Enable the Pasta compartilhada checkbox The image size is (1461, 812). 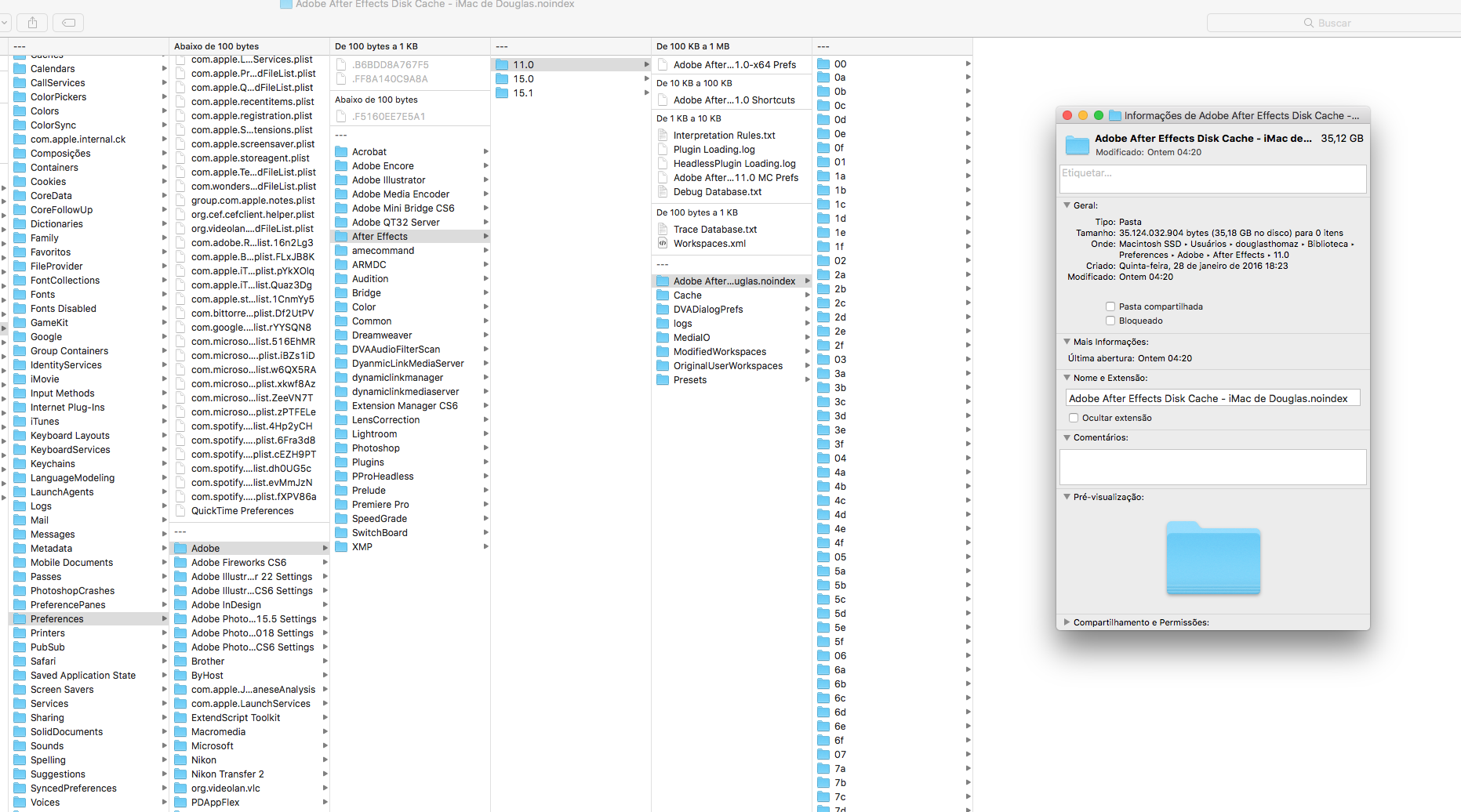pos(1110,306)
